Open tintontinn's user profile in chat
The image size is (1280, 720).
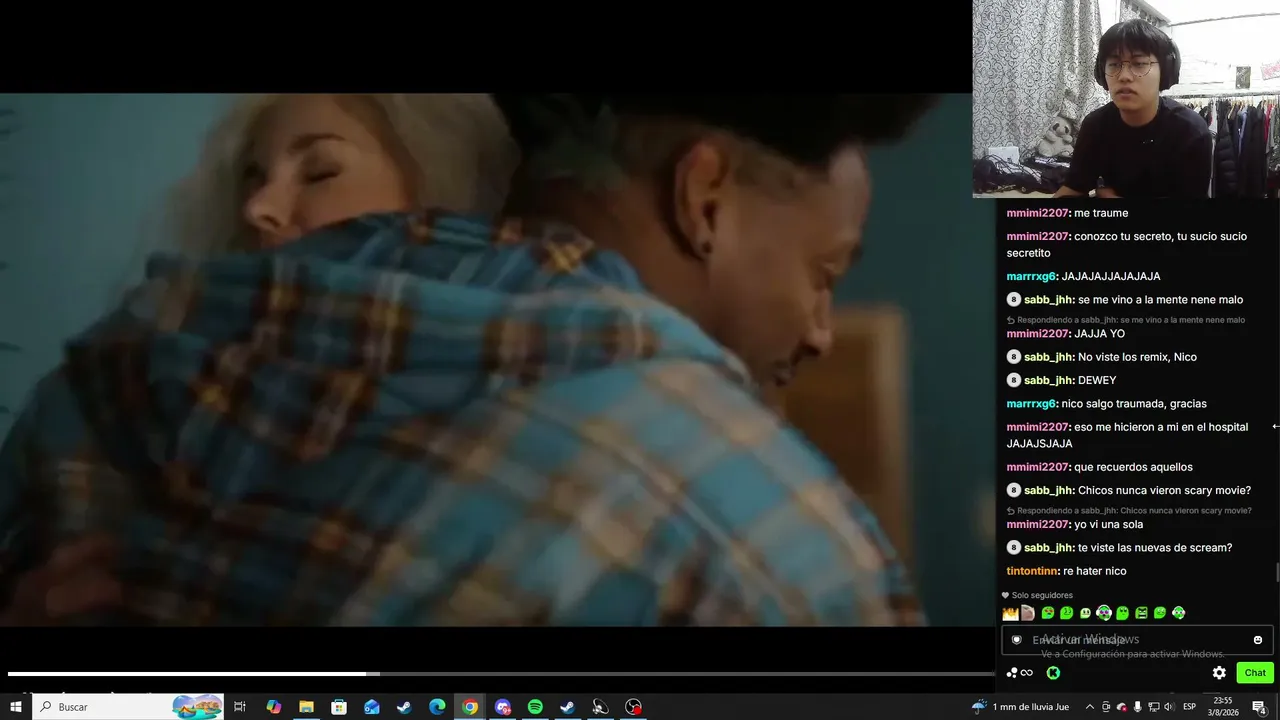(1033, 571)
